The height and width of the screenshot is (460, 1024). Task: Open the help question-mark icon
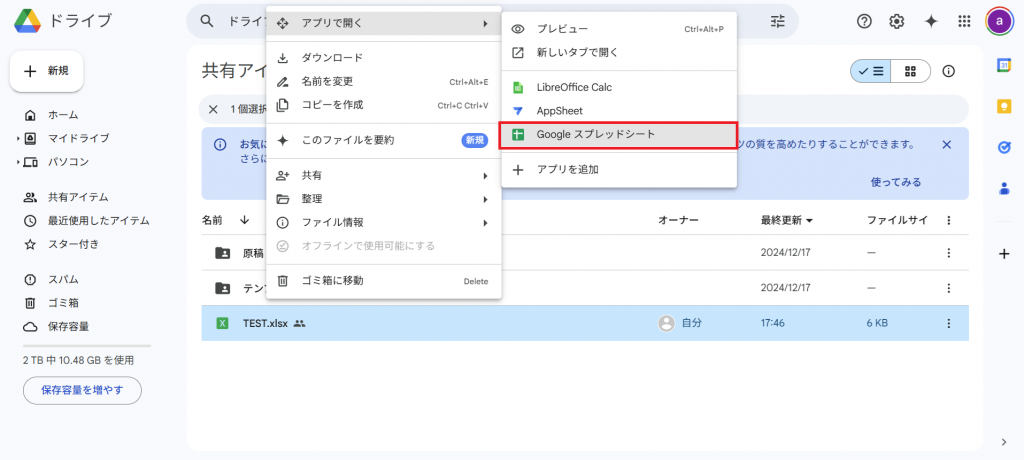pyautogui.click(x=864, y=22)
